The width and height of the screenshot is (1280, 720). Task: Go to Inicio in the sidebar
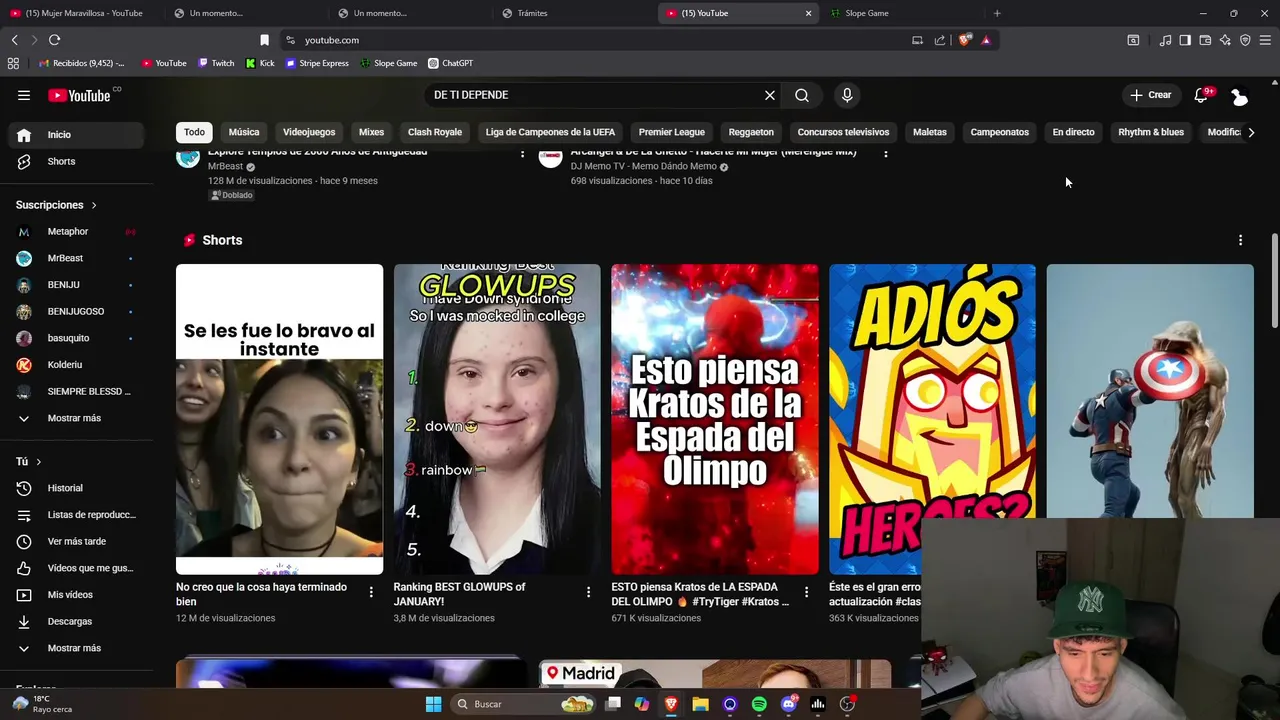tap(76, 134)
